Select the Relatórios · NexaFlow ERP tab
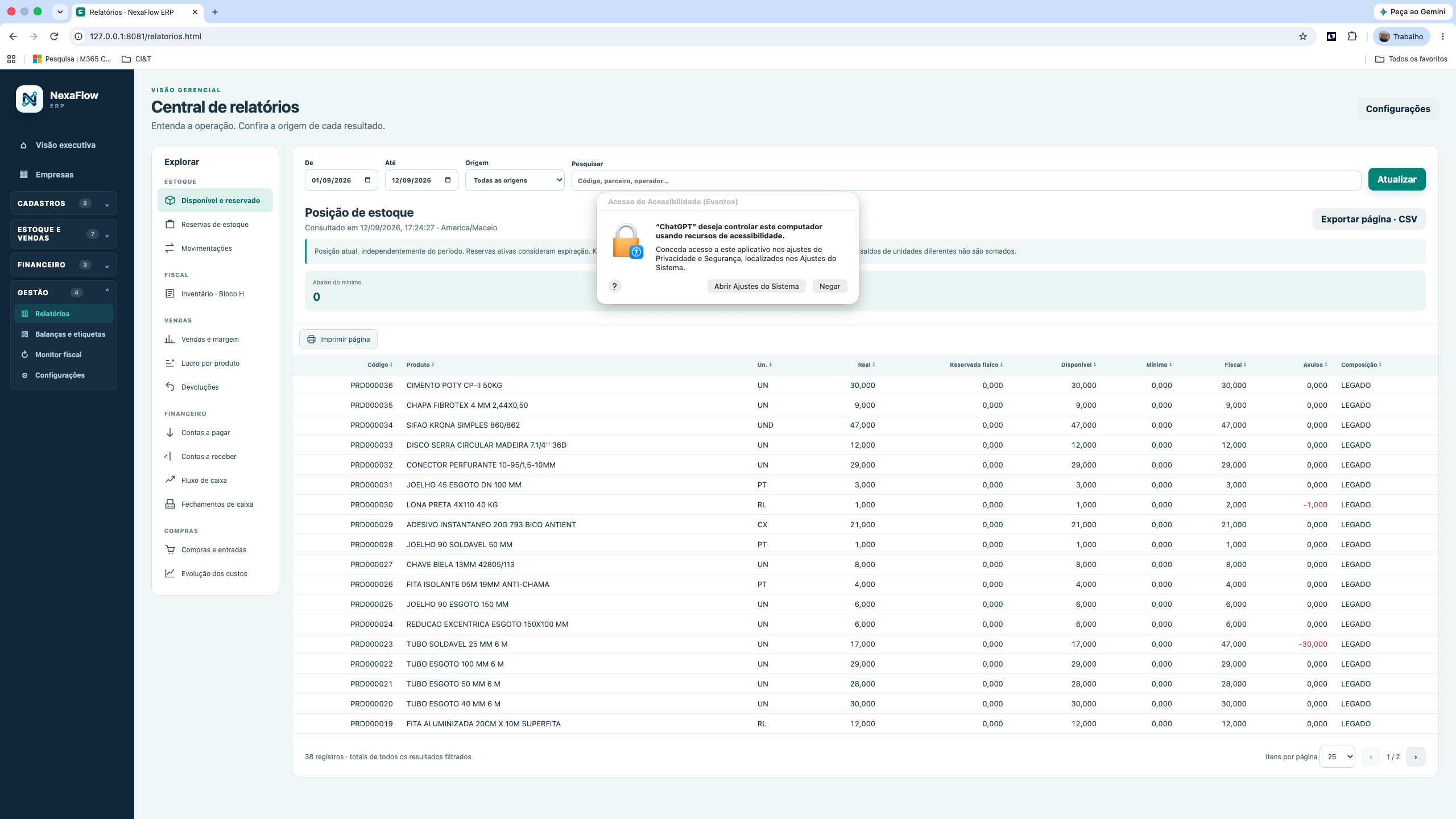The image size is (1456, 819). [136, 12]
